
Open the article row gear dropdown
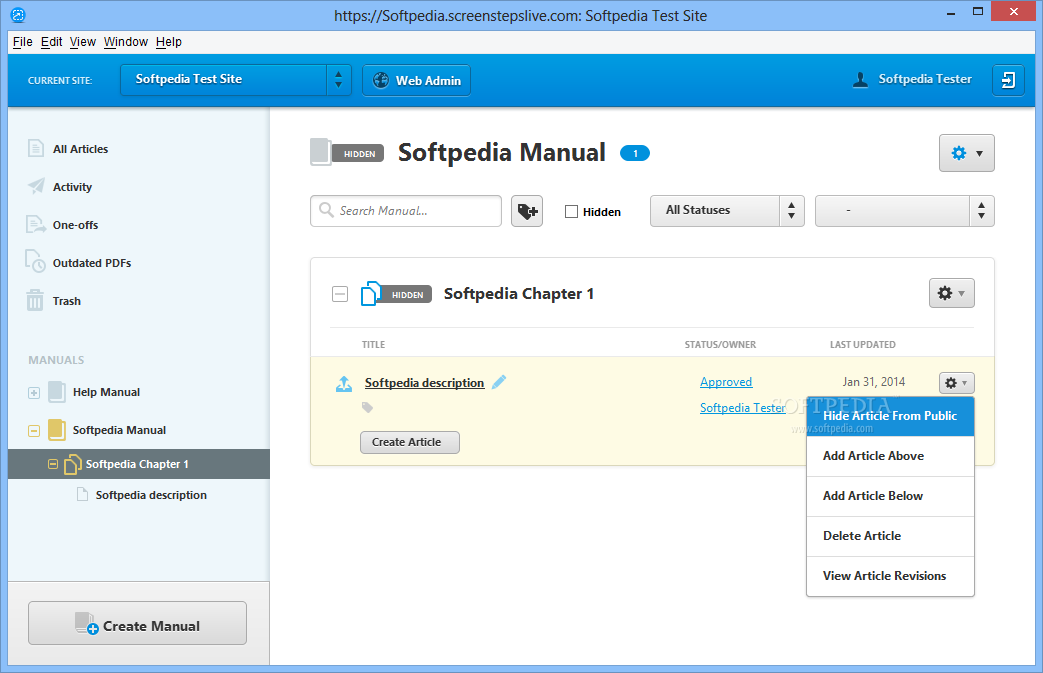957,383
